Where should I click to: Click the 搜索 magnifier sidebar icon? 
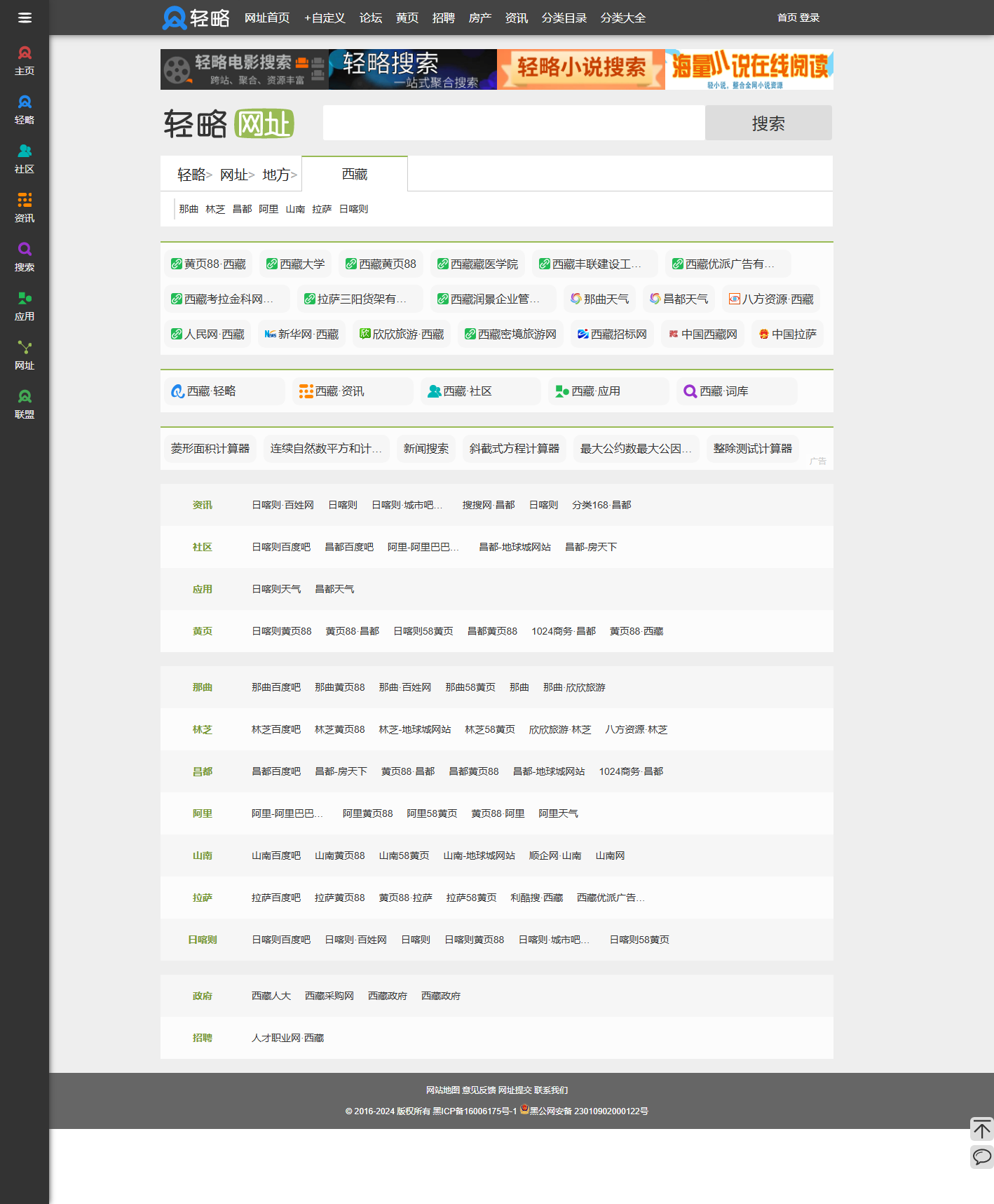click(x=25, y=257)
